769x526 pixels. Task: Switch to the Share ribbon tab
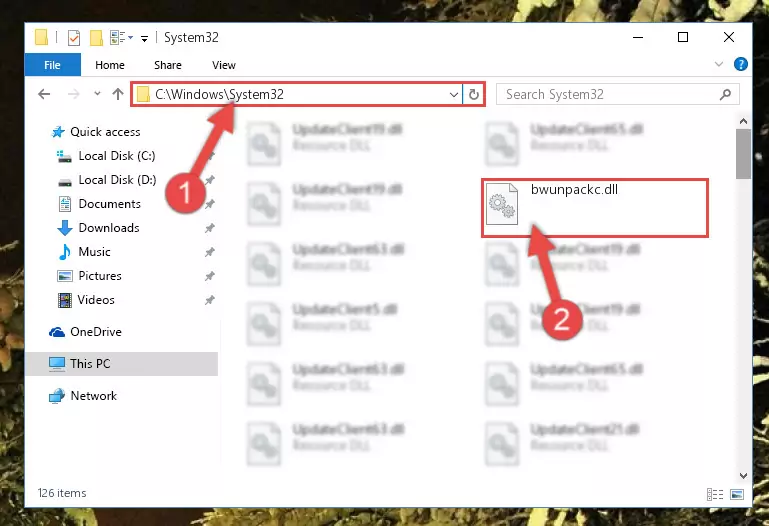168,65
